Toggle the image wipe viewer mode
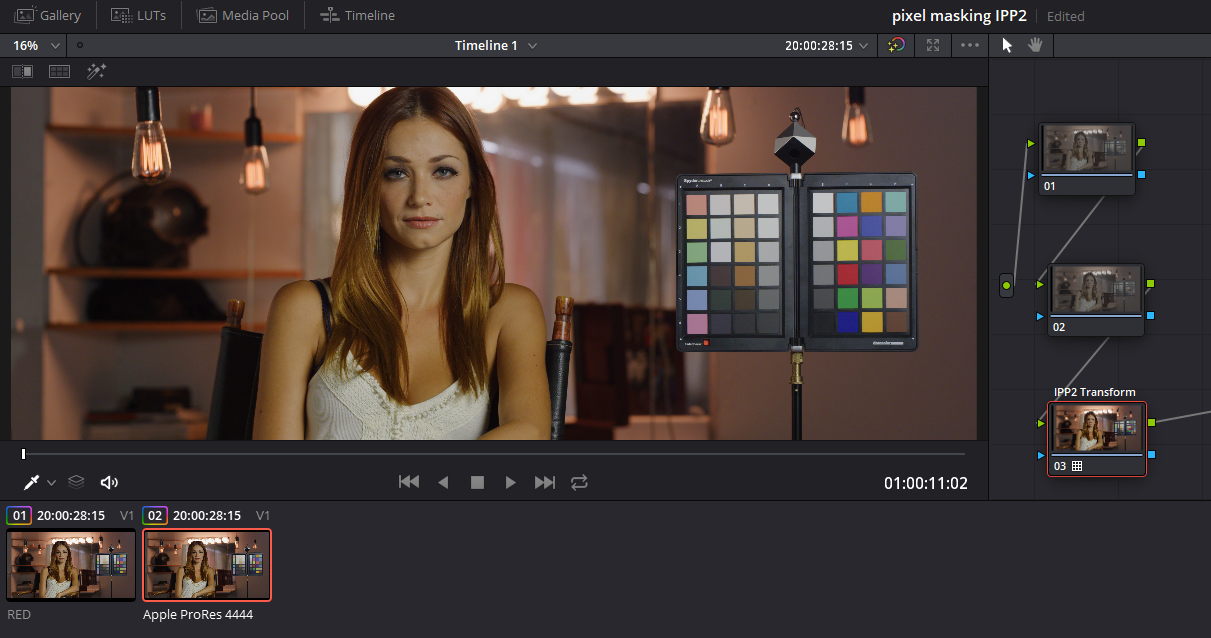 22,72
